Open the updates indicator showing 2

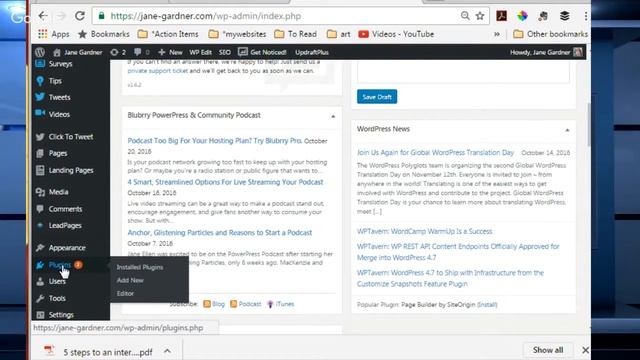[x=118, y=52]
